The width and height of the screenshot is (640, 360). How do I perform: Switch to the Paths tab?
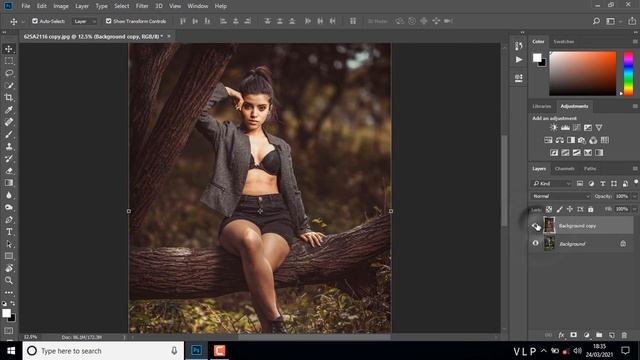pos(590,169)
